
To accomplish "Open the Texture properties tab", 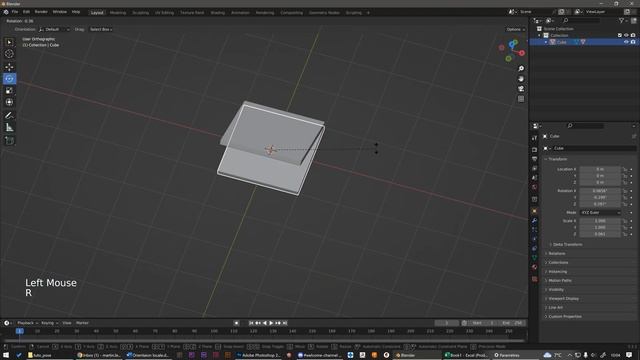I will [534, 279].
